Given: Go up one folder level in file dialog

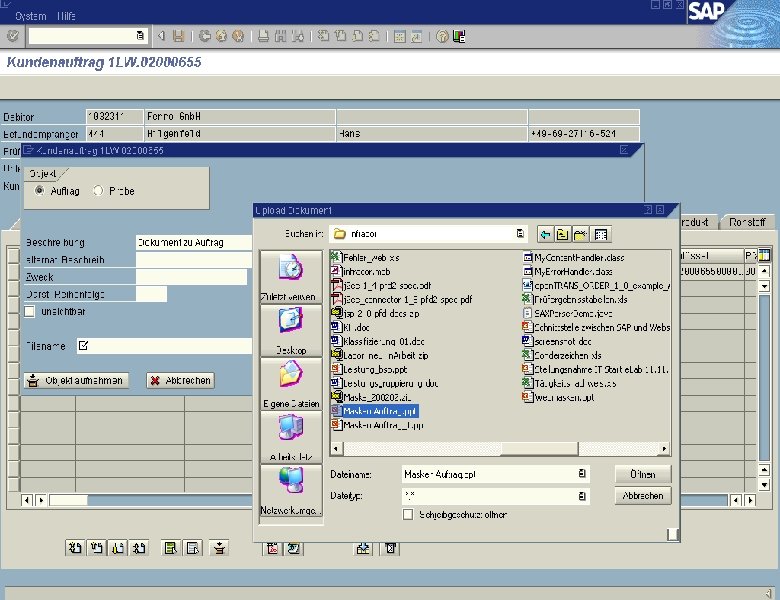Looking at the screenshot, I should click(x=562, y=234).
